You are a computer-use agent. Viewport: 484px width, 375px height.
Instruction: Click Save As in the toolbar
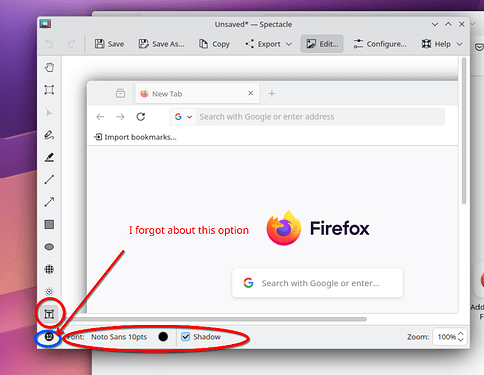tap(161, 44)
